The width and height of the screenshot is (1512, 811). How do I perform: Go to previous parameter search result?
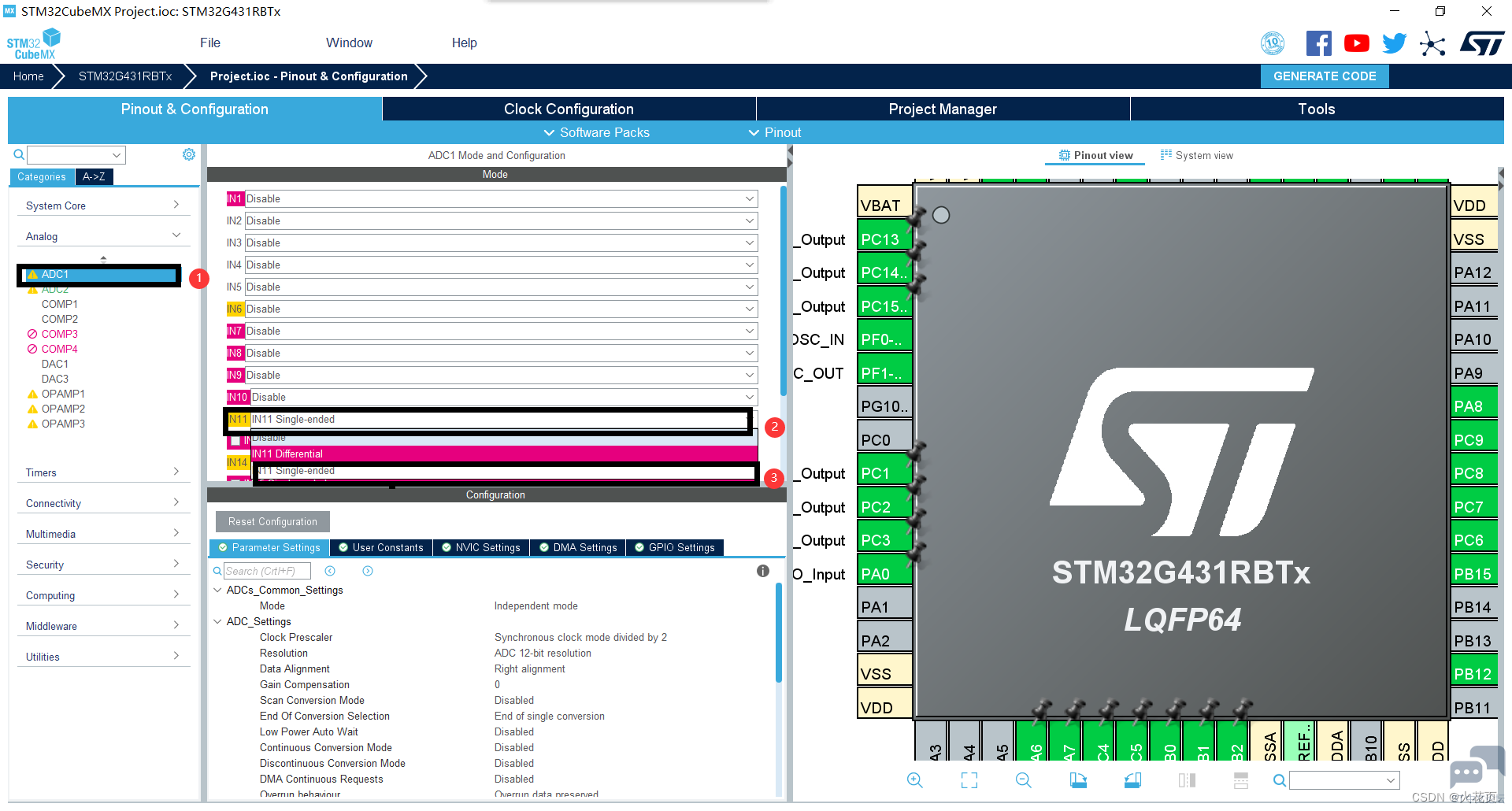(x=330, y=571)
